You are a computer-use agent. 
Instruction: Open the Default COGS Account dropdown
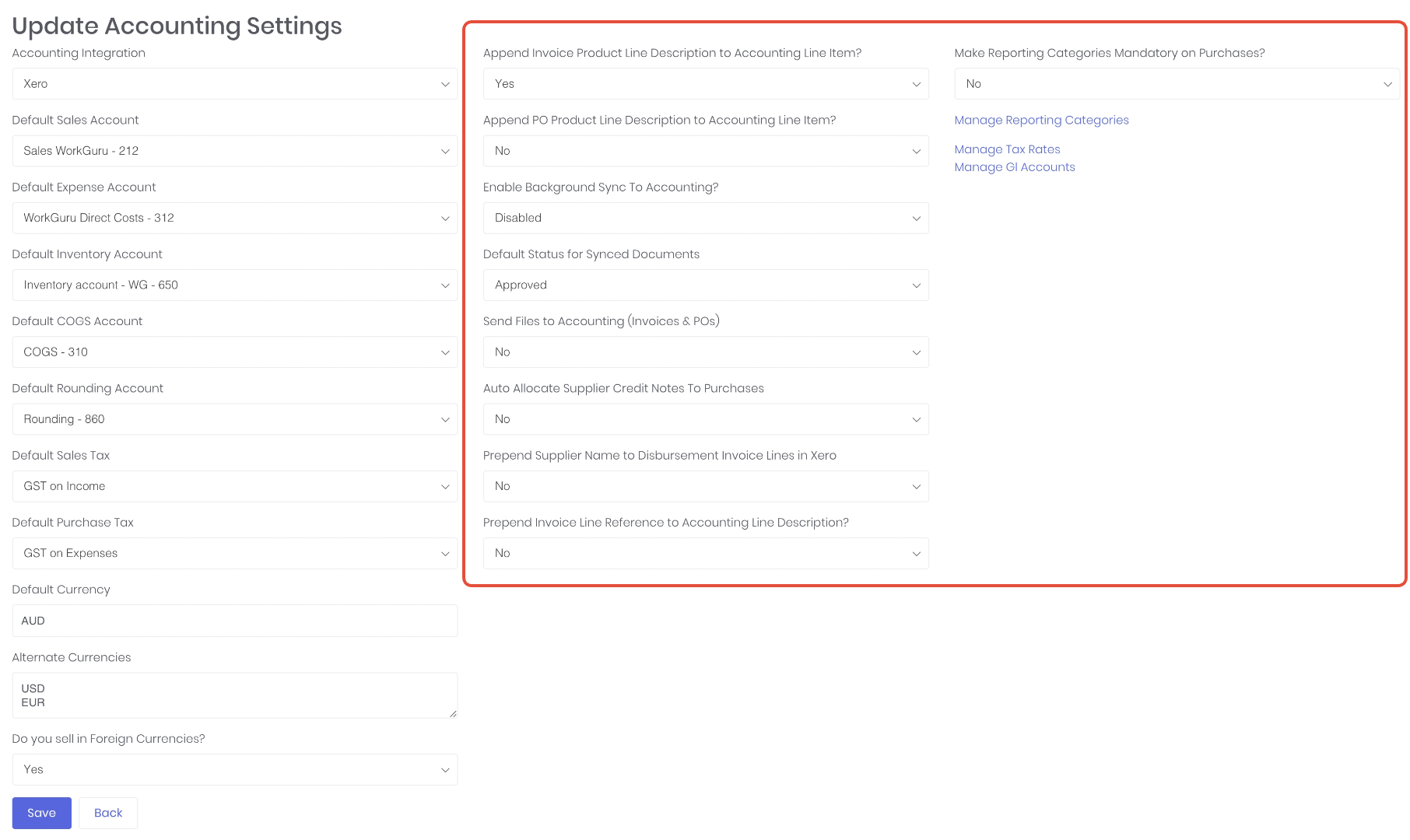click(235, 352)
